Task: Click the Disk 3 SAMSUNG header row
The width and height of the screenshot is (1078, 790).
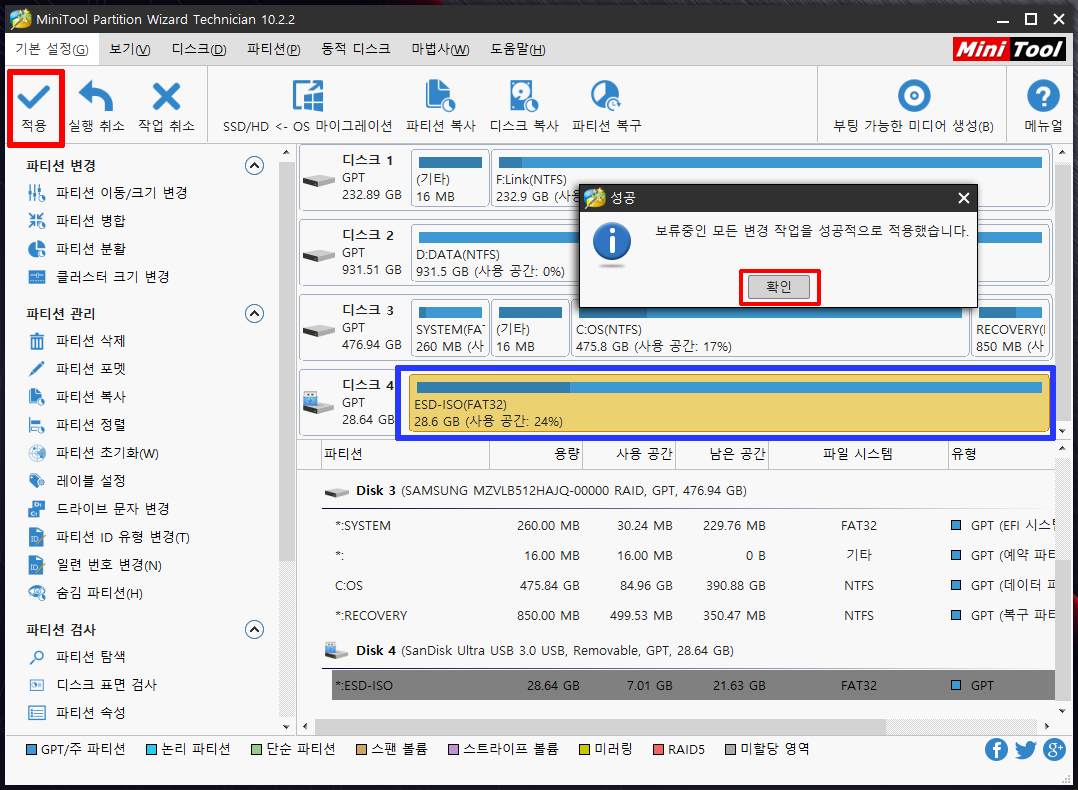Action: (688, 491)
